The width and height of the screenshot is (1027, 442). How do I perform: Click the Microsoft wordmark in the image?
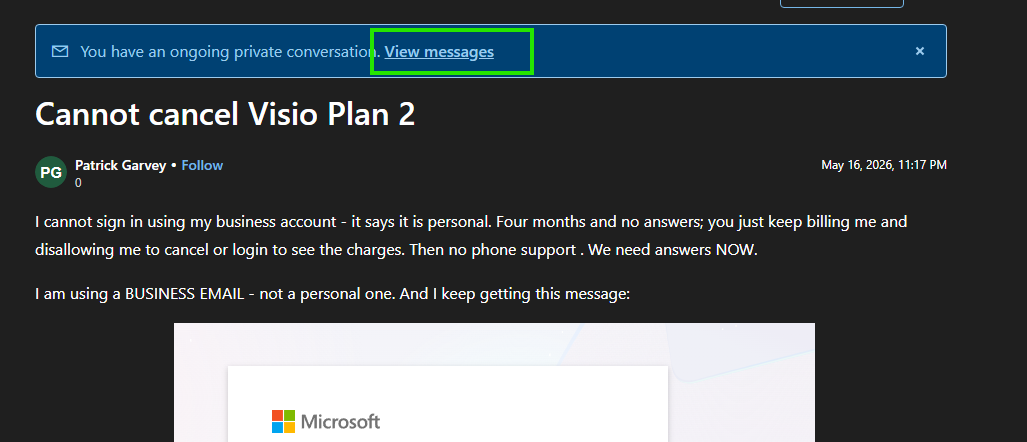click(x=341, y=422)
